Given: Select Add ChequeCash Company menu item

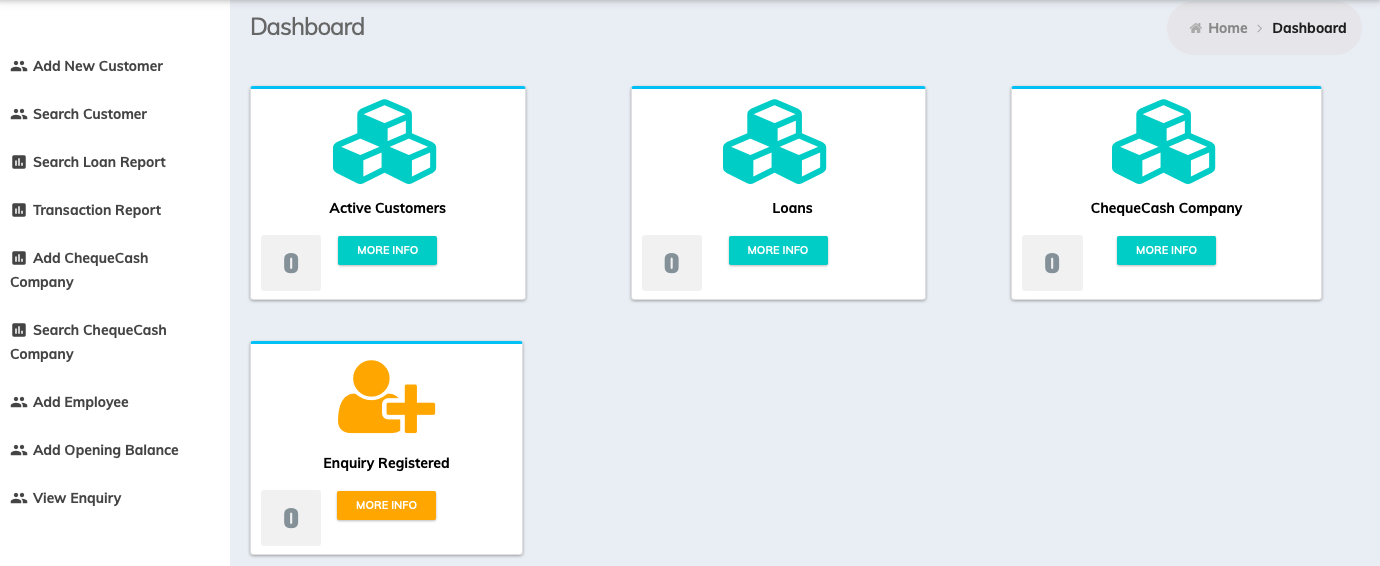Looking at the screenshot, I should (89, 258).
